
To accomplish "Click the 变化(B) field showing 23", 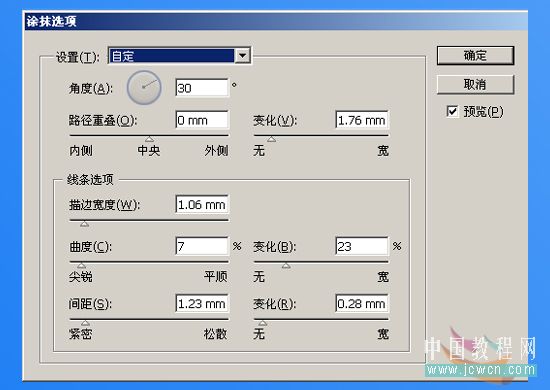I will pyautogui.click(x=362, y=246).
